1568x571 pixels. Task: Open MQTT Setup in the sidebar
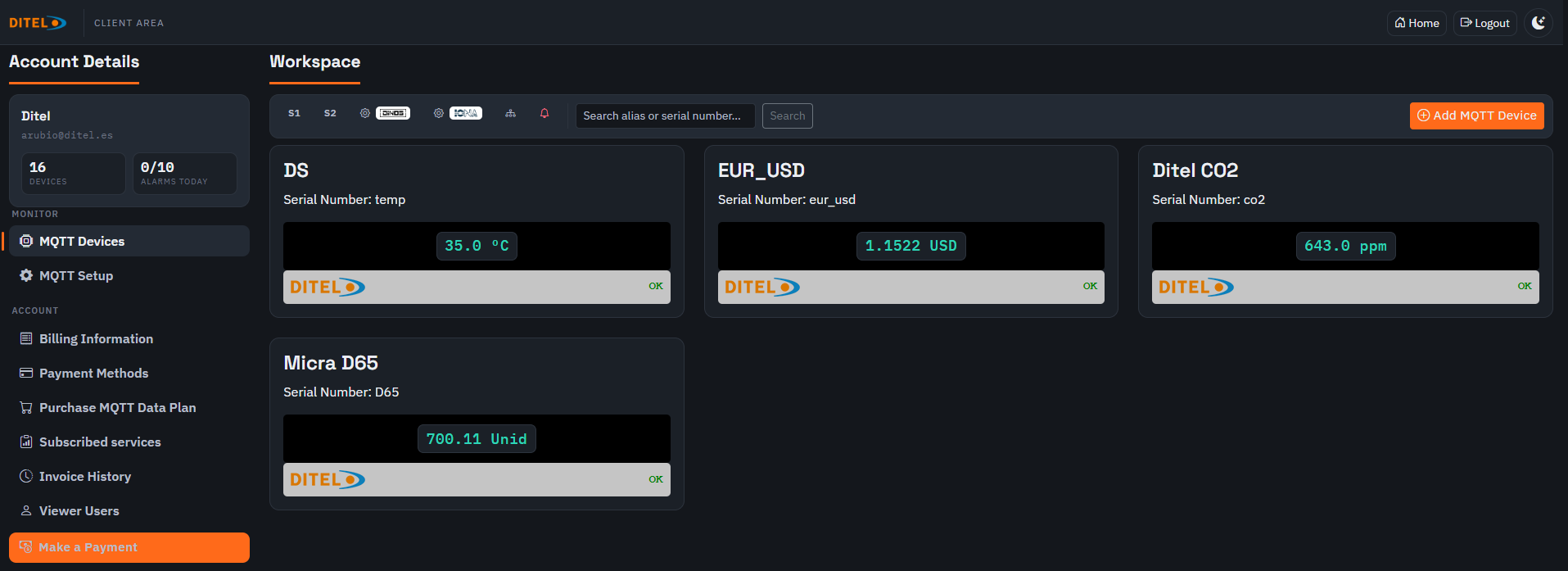coord(129,275)
